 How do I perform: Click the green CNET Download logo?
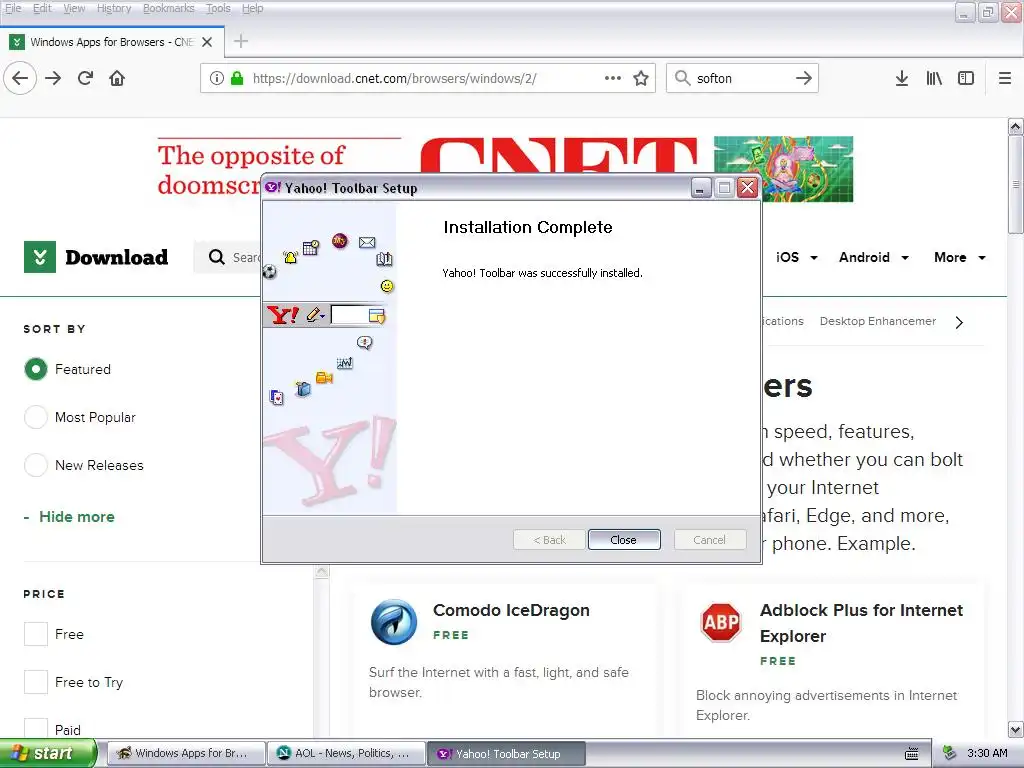coord(40,257)
